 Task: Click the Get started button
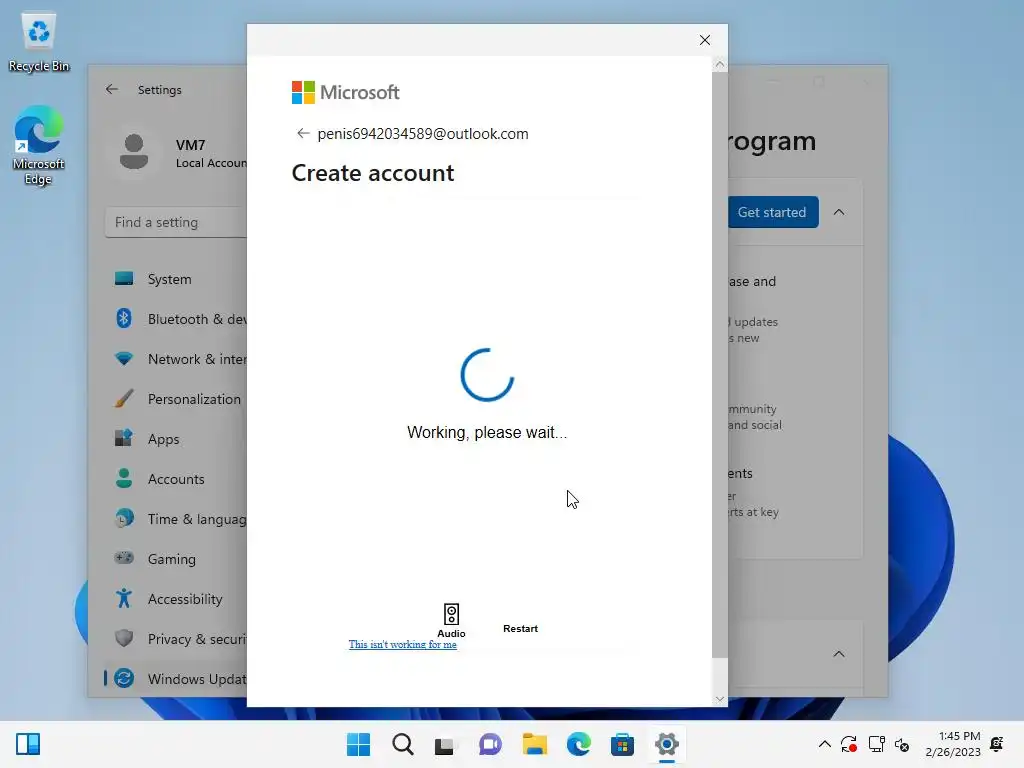pyautogui.click(x=773, y=212)
